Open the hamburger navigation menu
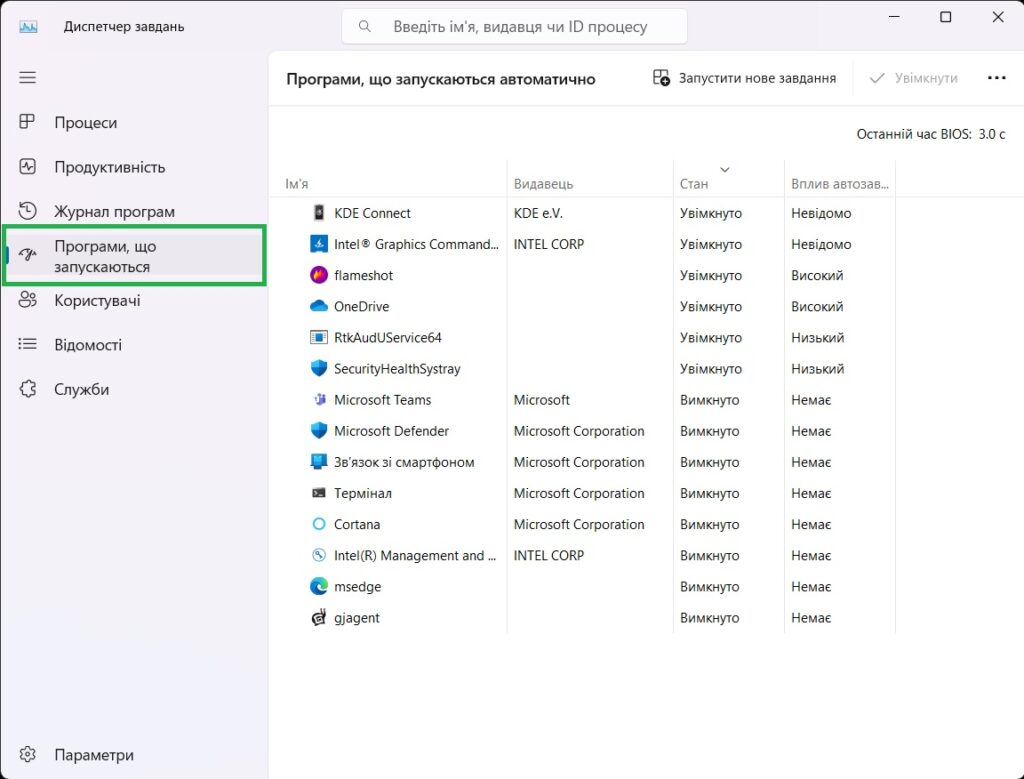This screenshot has width=1024, height=779. point(27,78)
